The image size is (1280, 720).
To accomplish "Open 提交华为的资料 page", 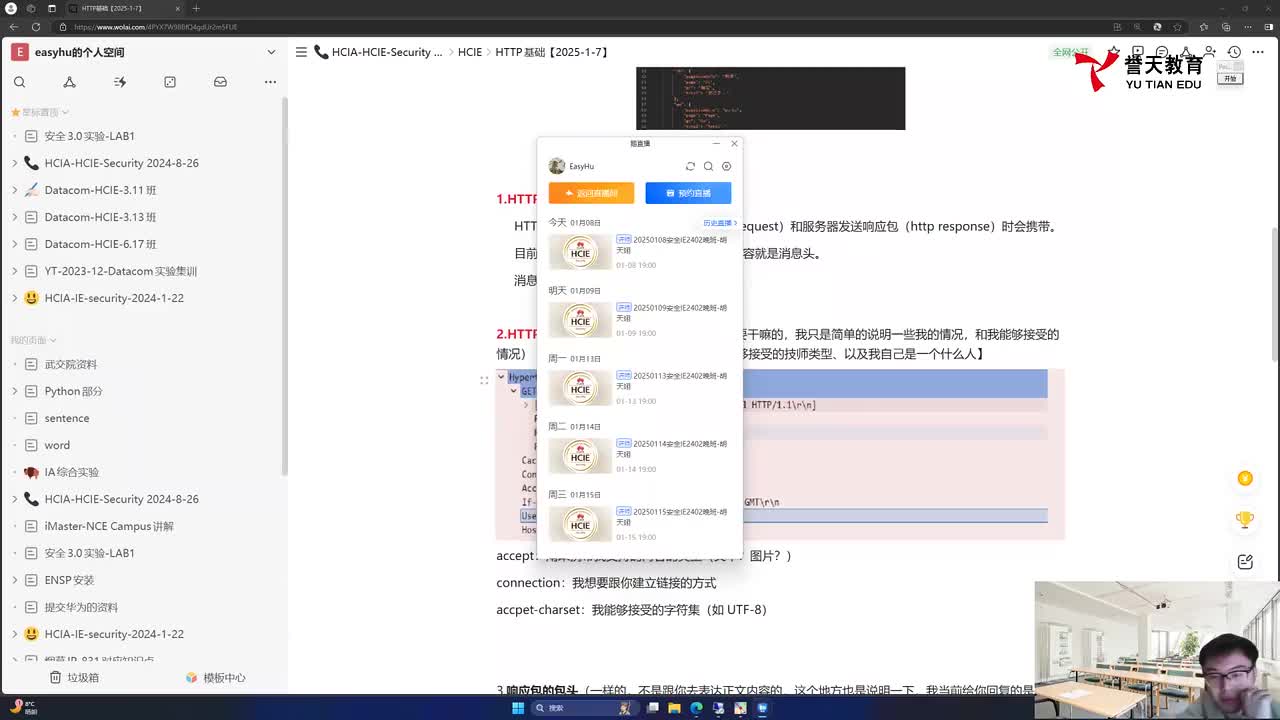I will pyautogui.click(x=81, y=607).
